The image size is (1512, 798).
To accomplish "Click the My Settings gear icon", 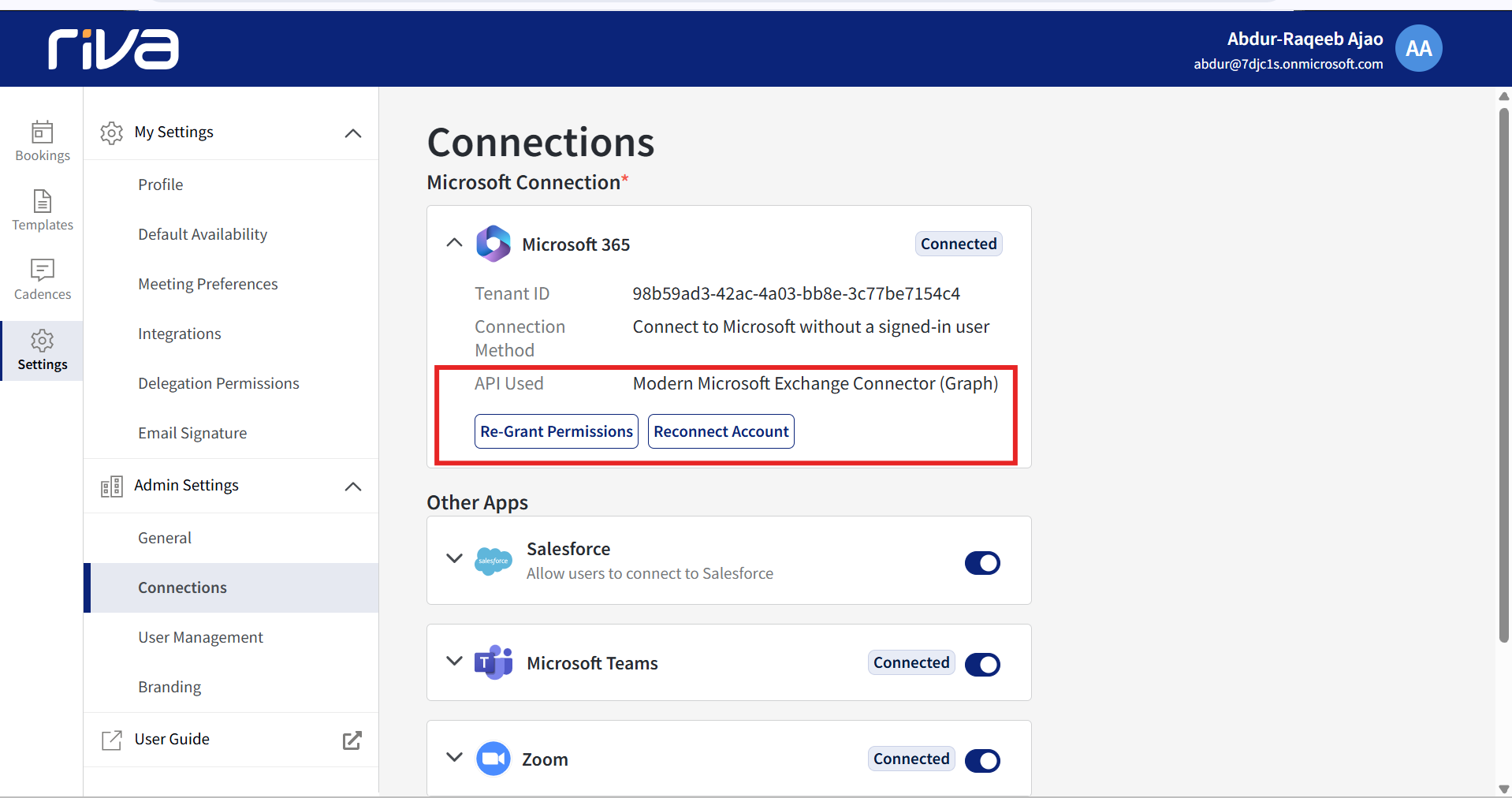I will pos(111,132).
